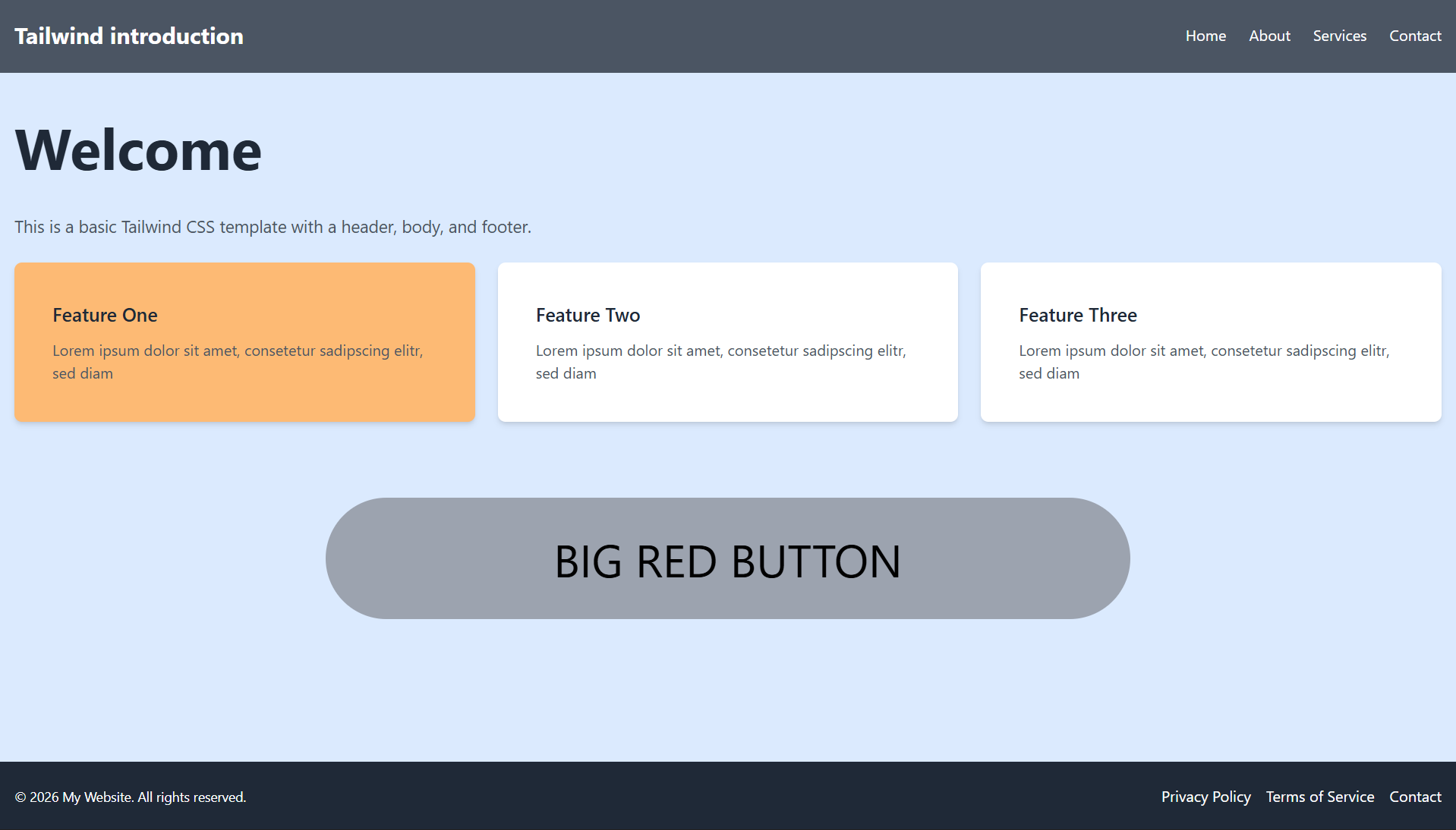This screenshot has width=1456, height=830.
Task: Open the Home navigation link
Action: tap(1205, 36)
